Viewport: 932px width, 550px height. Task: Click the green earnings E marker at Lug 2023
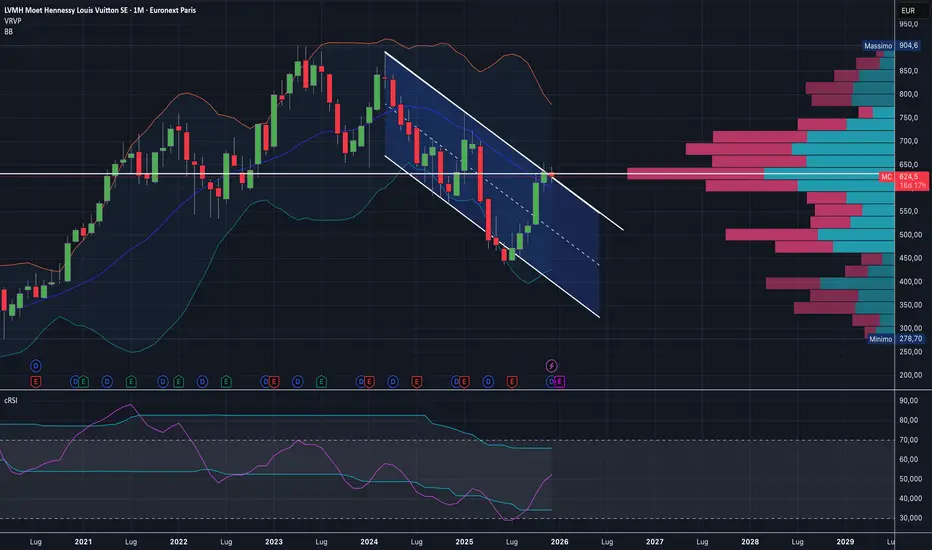[321, 382]
